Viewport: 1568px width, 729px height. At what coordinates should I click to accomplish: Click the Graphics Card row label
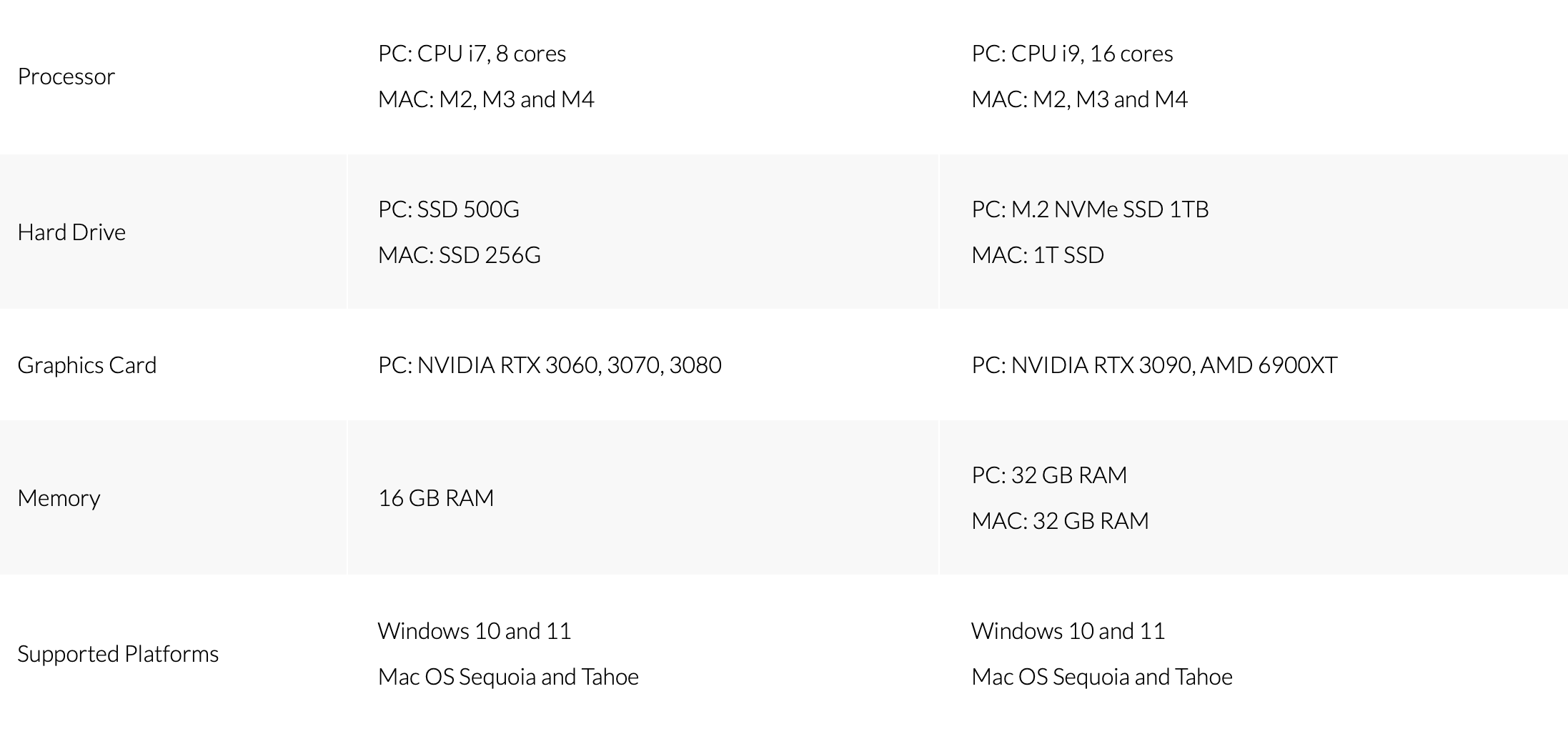coord(86,365)
